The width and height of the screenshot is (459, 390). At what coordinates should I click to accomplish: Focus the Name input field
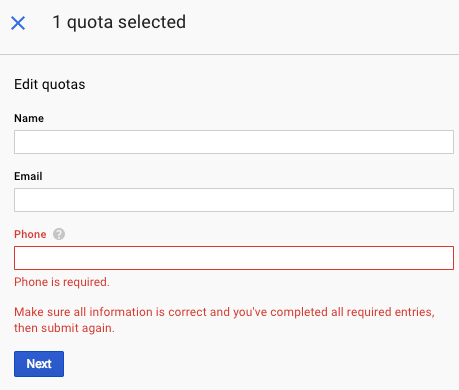234,142
